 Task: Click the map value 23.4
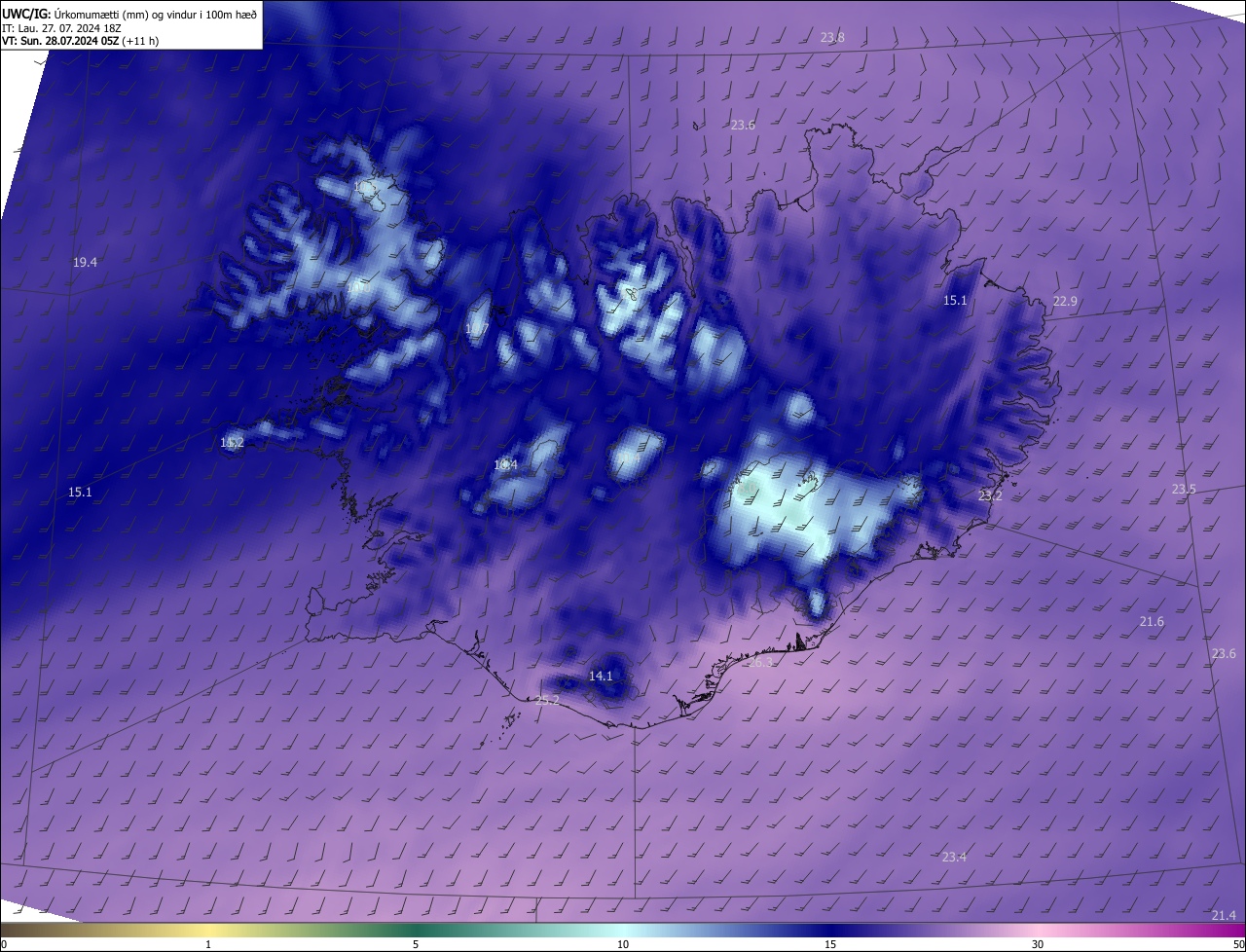point(954,858)
